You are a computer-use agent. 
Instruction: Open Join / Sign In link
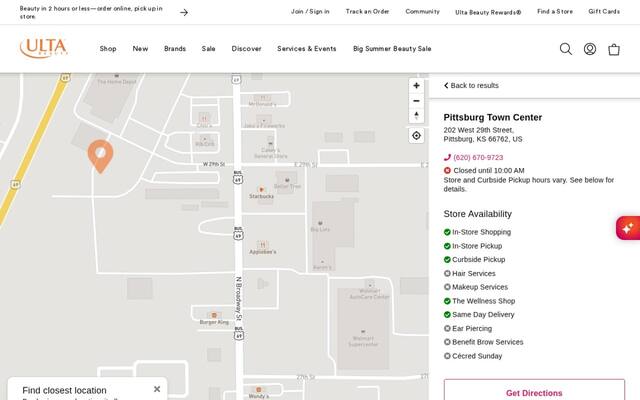pyautogui.click(x=310, y=11)
